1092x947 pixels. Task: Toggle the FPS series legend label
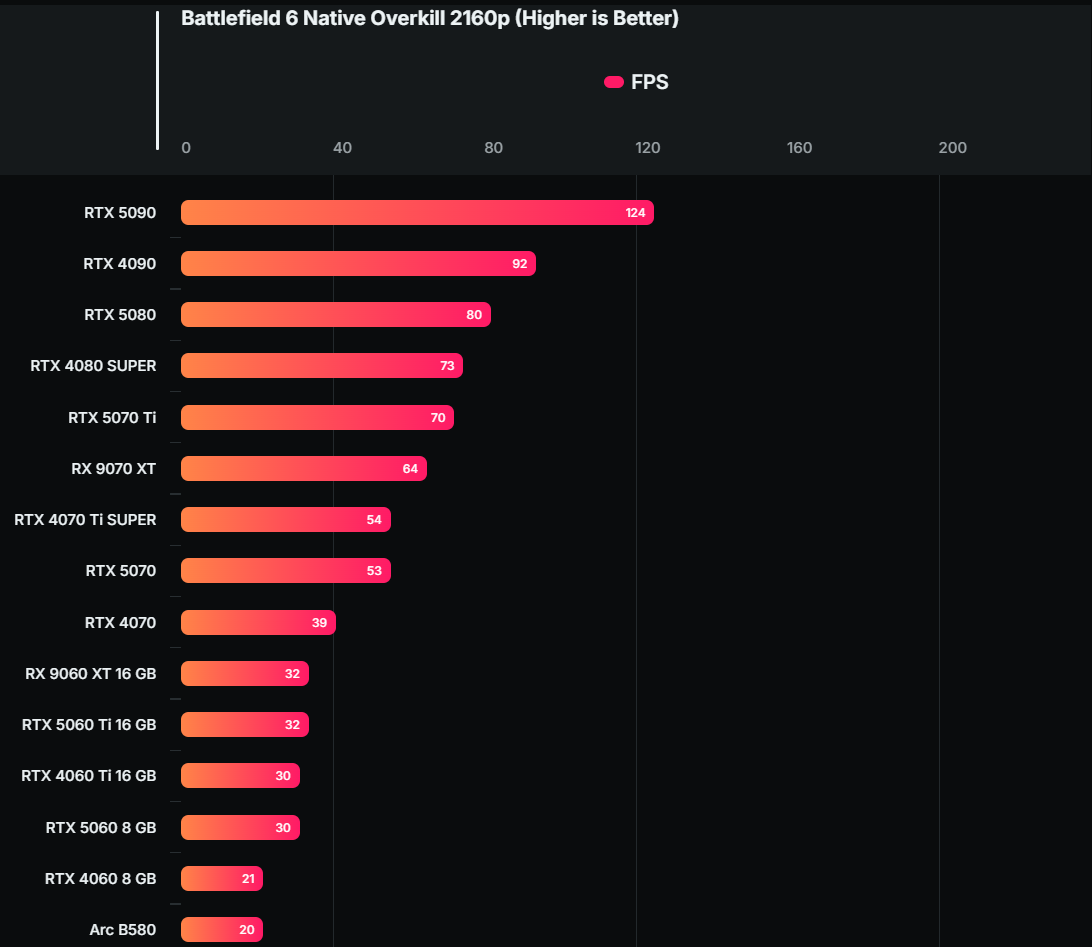pyautogui.click(x=649, y=83)
